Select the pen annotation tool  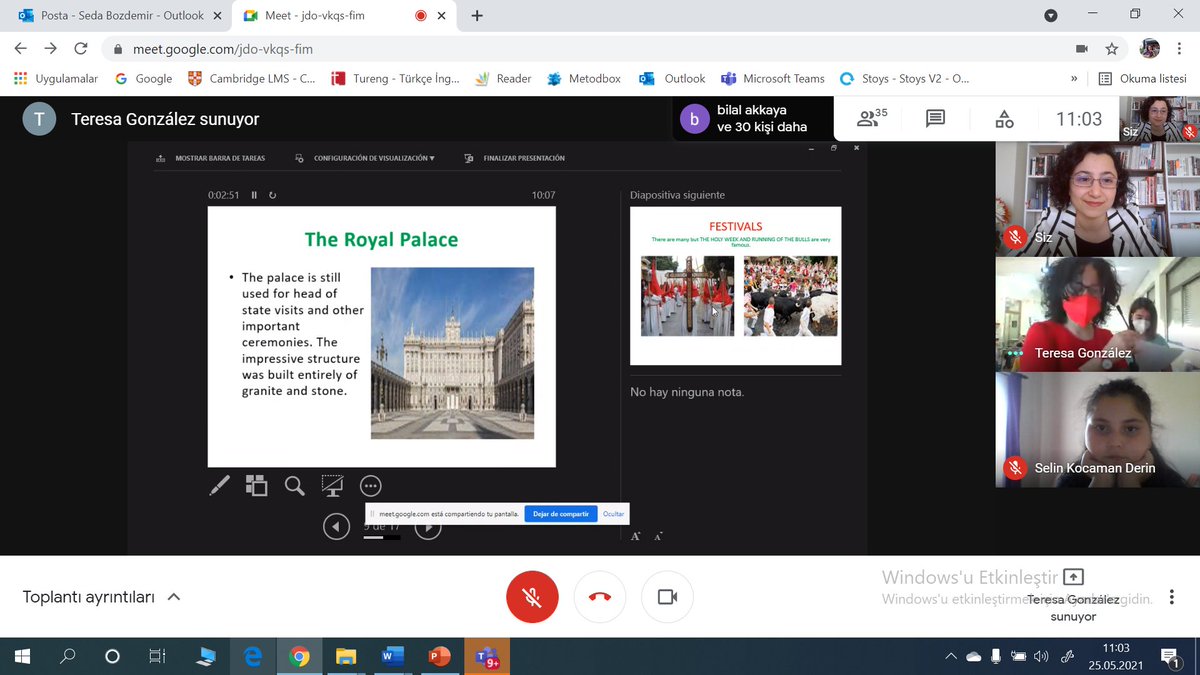point(219,486)
